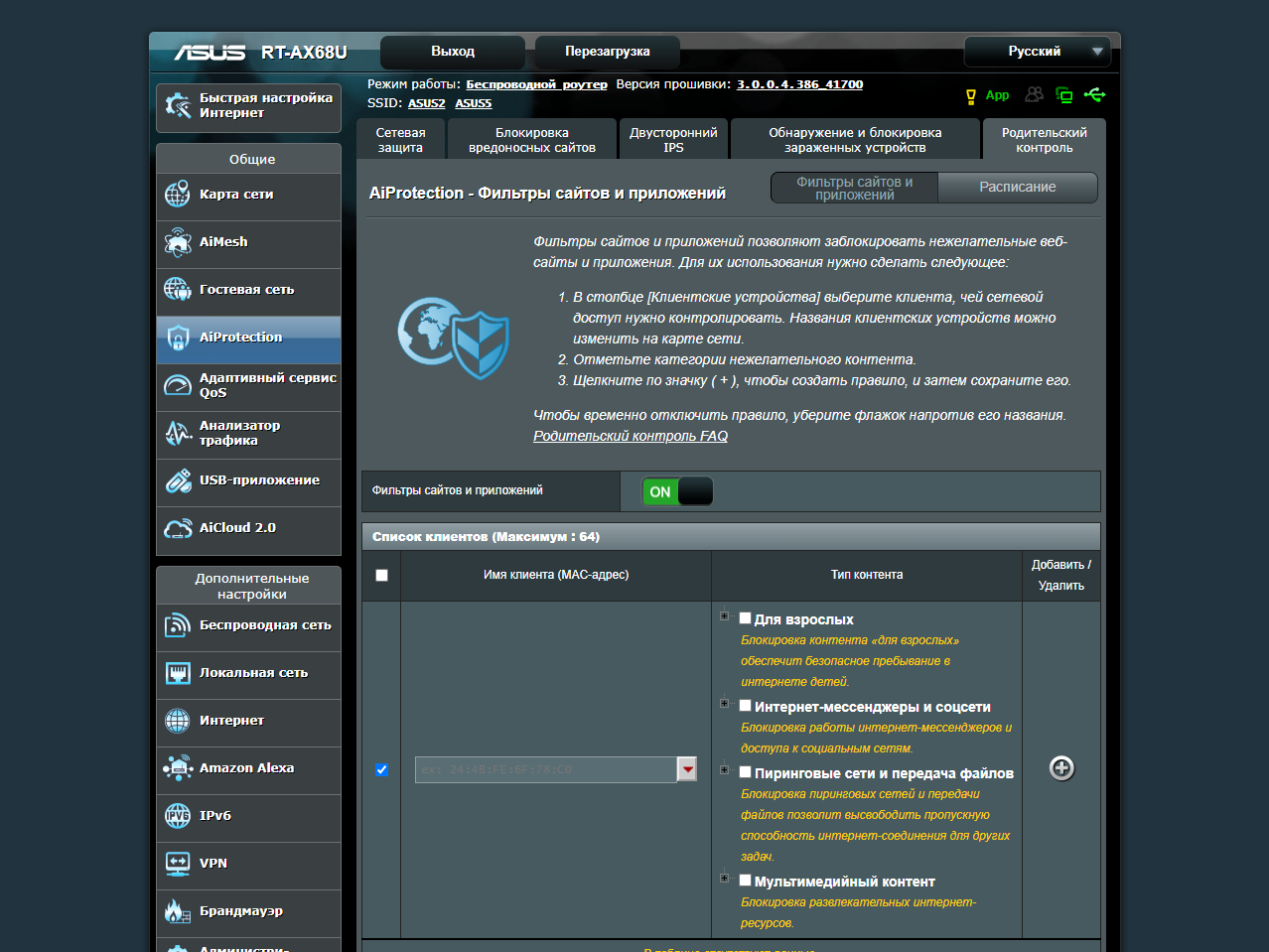This screenshot has height=952, width=1269.
Task: Add the client rule with plus icon
Action: pyautogui.click(x=1061, y=768)
